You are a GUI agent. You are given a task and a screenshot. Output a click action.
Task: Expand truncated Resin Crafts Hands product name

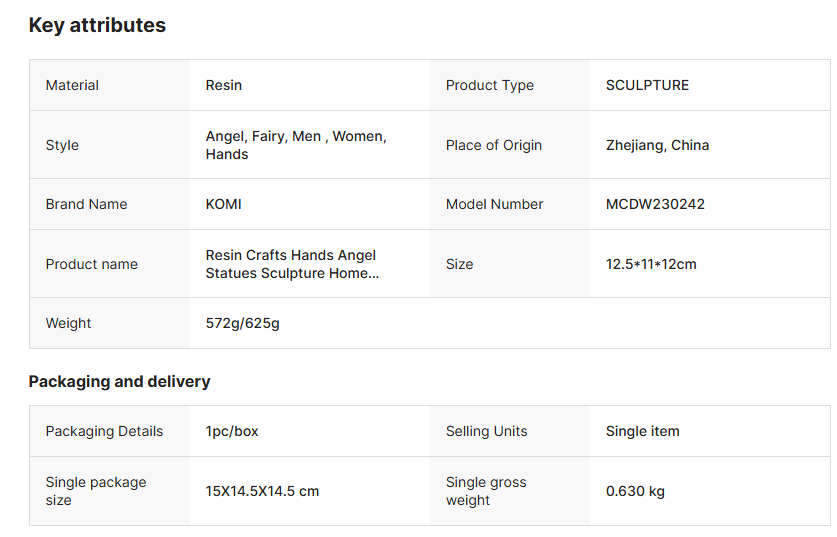[292, 264]
